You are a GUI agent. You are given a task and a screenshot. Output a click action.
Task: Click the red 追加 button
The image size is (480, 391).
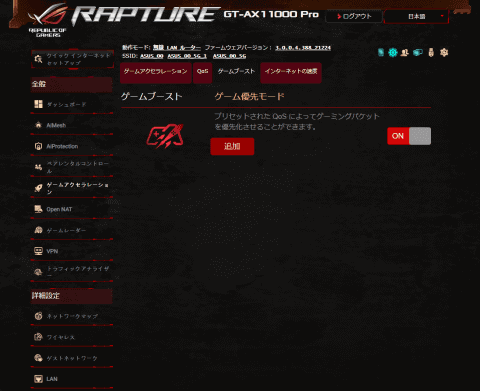coord(232,146)
